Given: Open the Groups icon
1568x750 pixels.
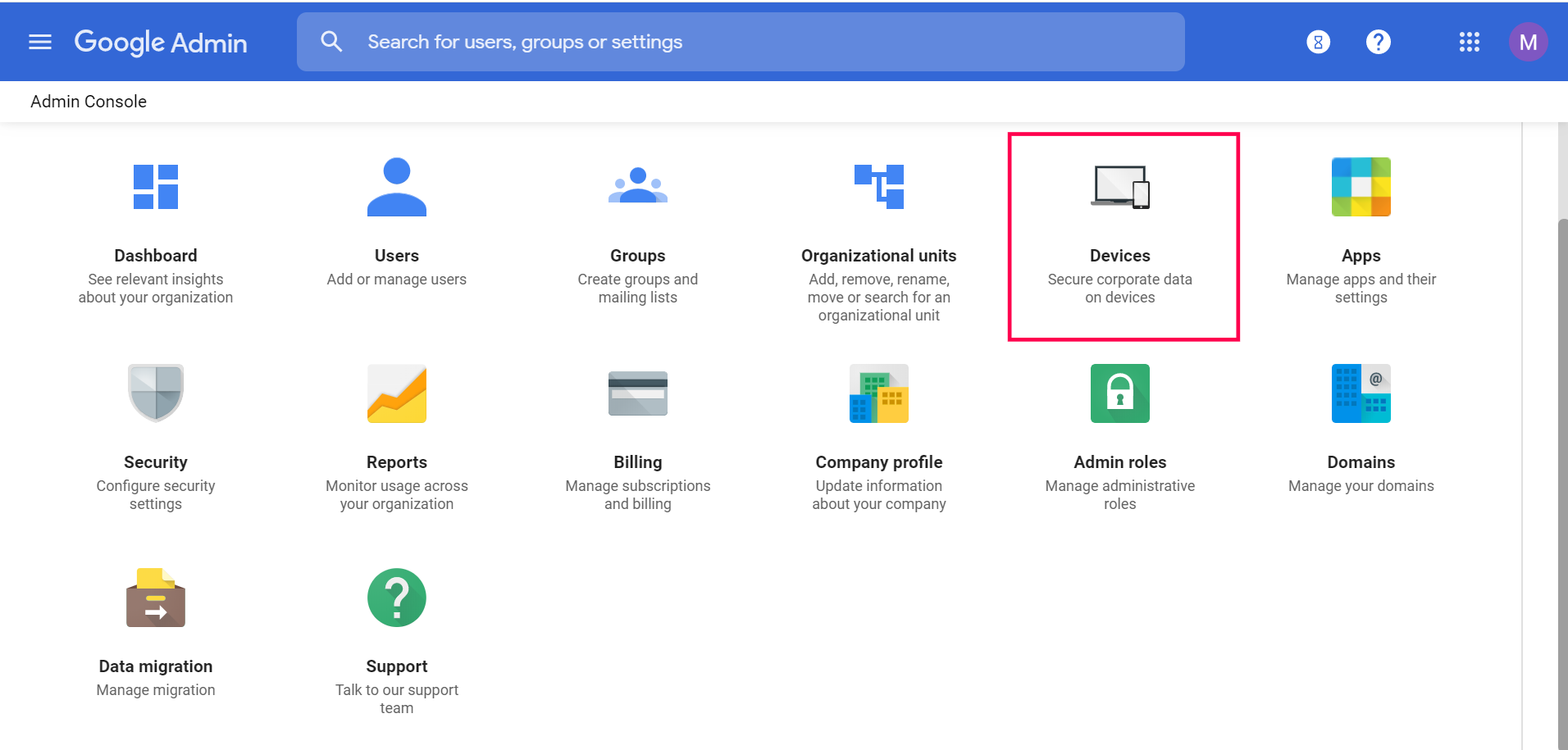Looking at the screenshot, I should point(638,187).
